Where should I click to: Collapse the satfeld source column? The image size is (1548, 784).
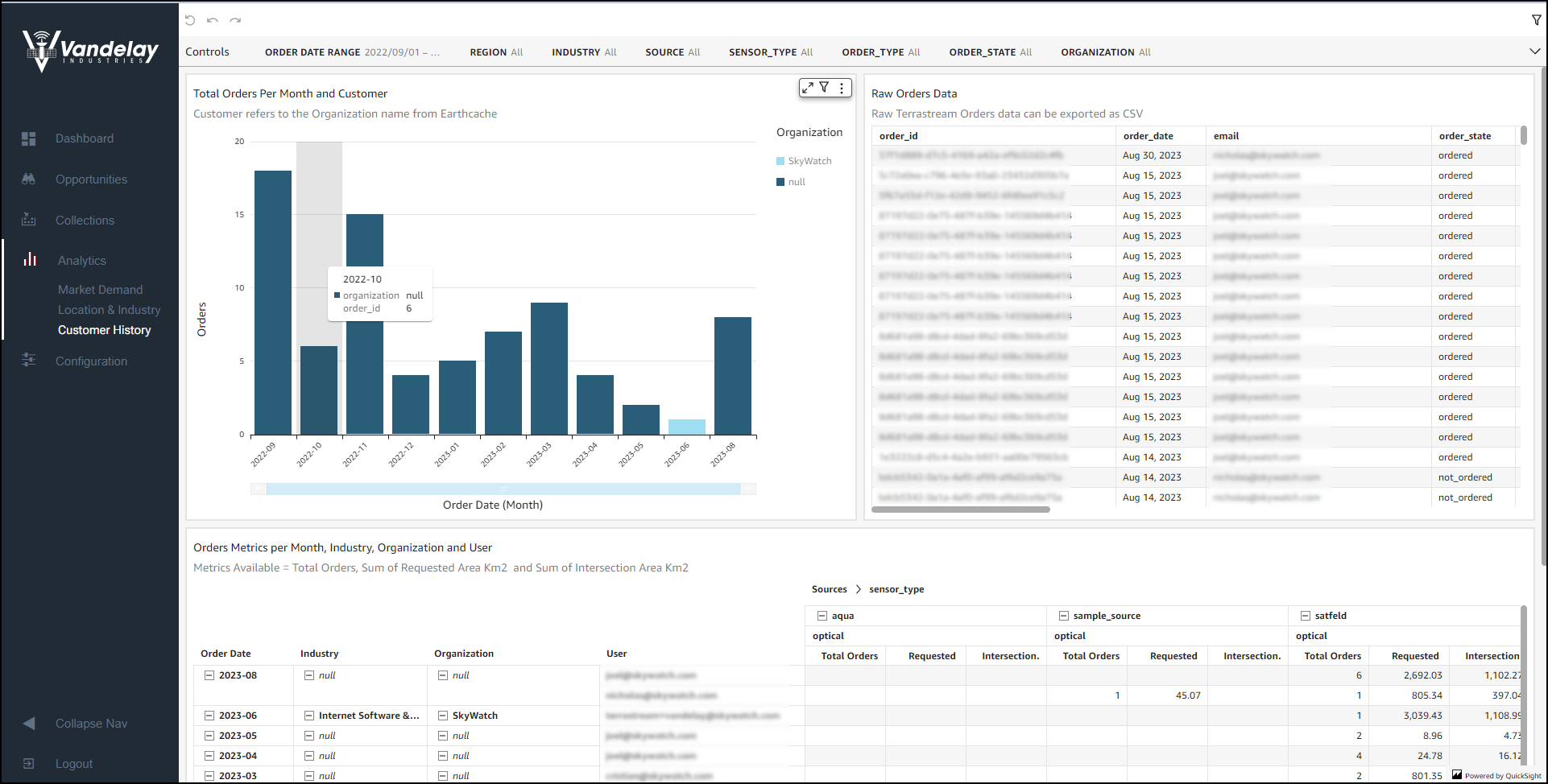coord(1306,616)
